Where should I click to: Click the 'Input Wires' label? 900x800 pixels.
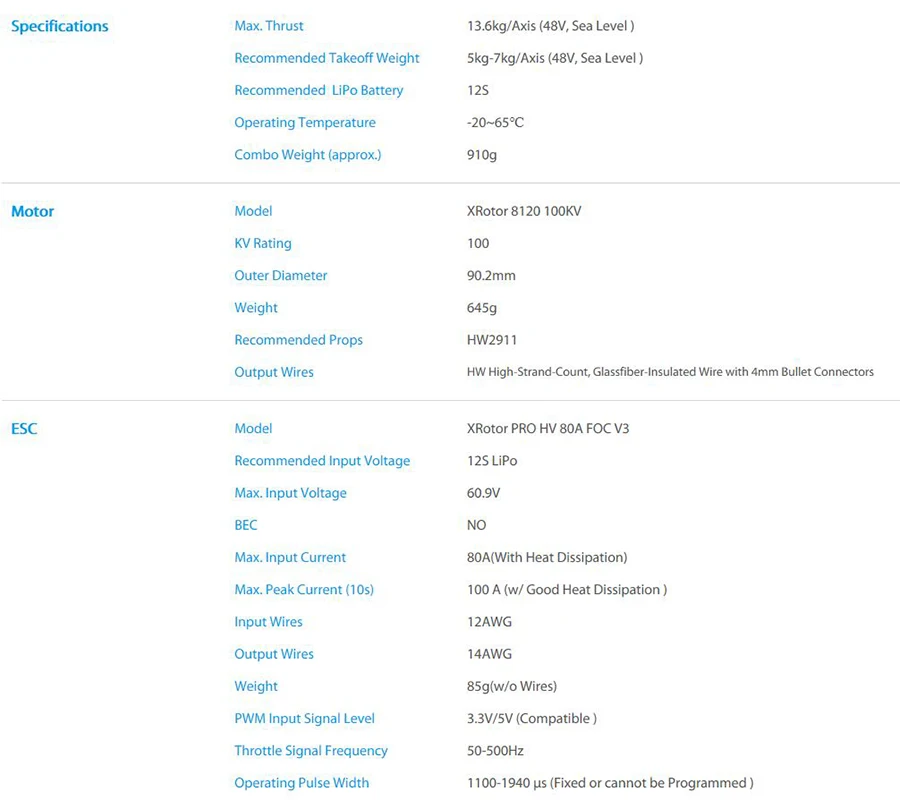click(x=268, y=622)
